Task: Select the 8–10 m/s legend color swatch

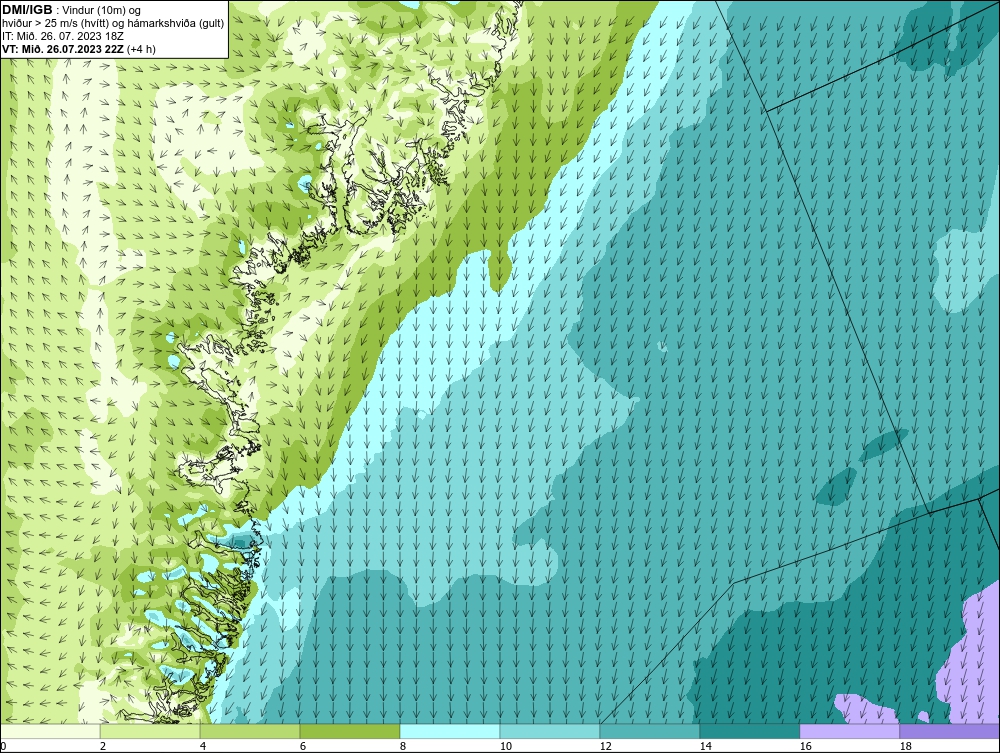Action: tap(450, 731)
